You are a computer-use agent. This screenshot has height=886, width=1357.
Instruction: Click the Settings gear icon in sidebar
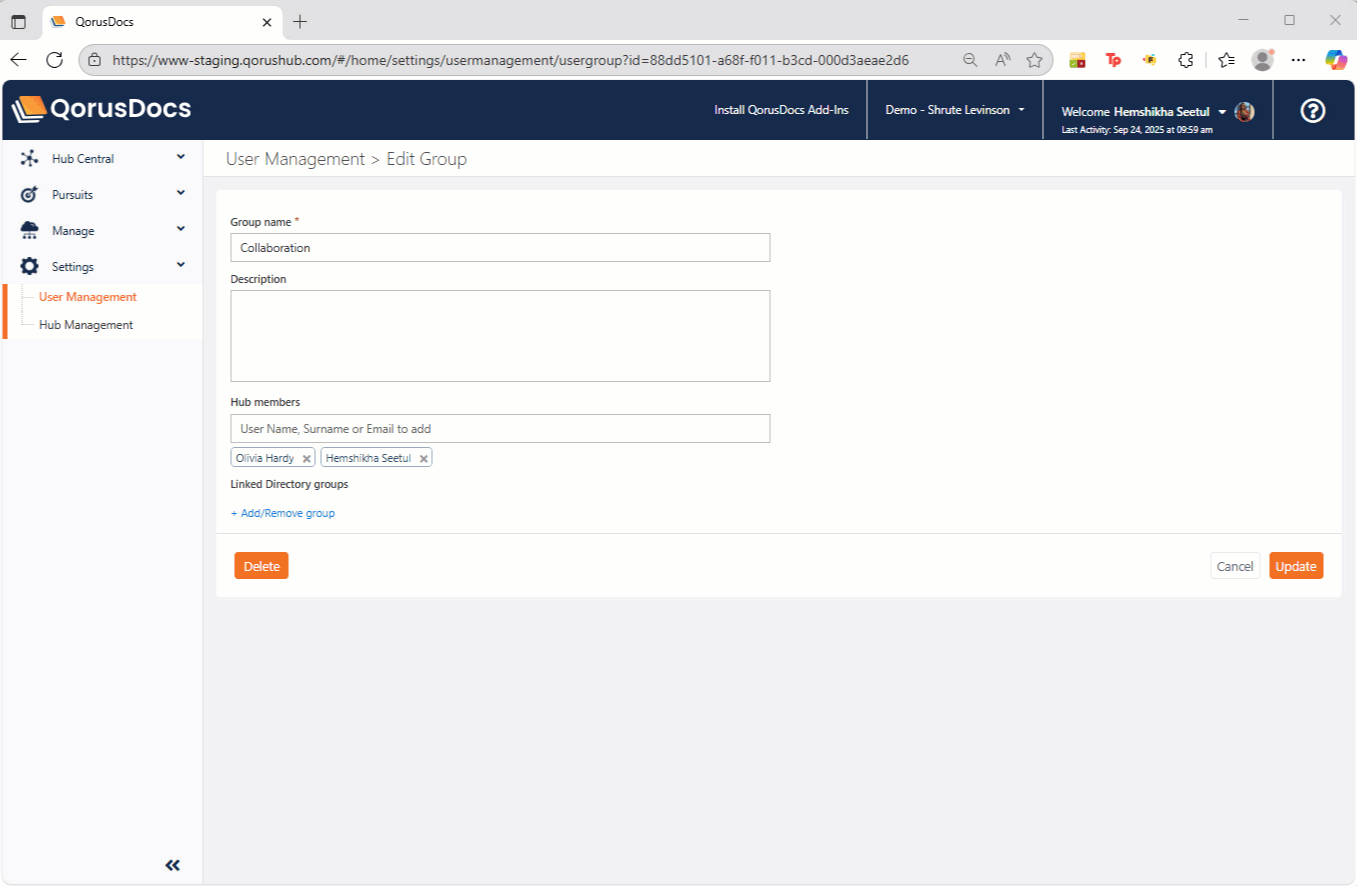tap(28, 266)
